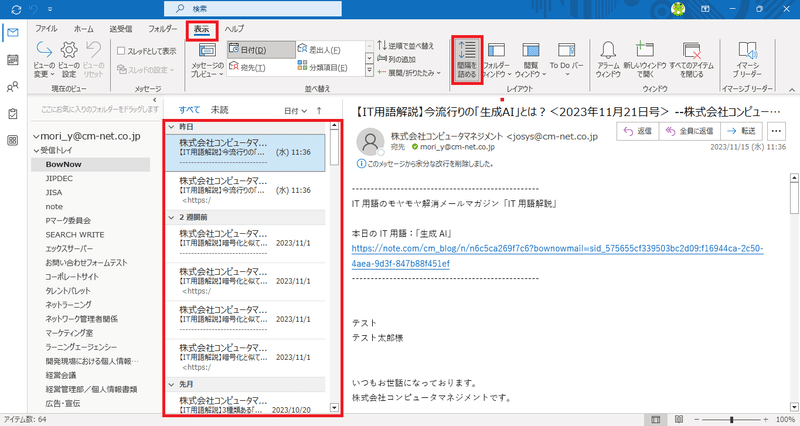
Task: Click the Send/Receive sync icon in the title bar
Action: click(x=16, y=9)
